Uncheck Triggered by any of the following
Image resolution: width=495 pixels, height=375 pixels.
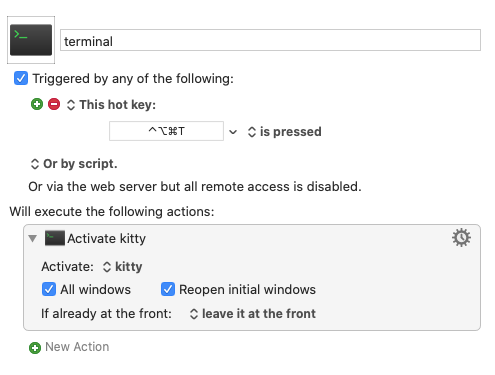click(21, 78)
